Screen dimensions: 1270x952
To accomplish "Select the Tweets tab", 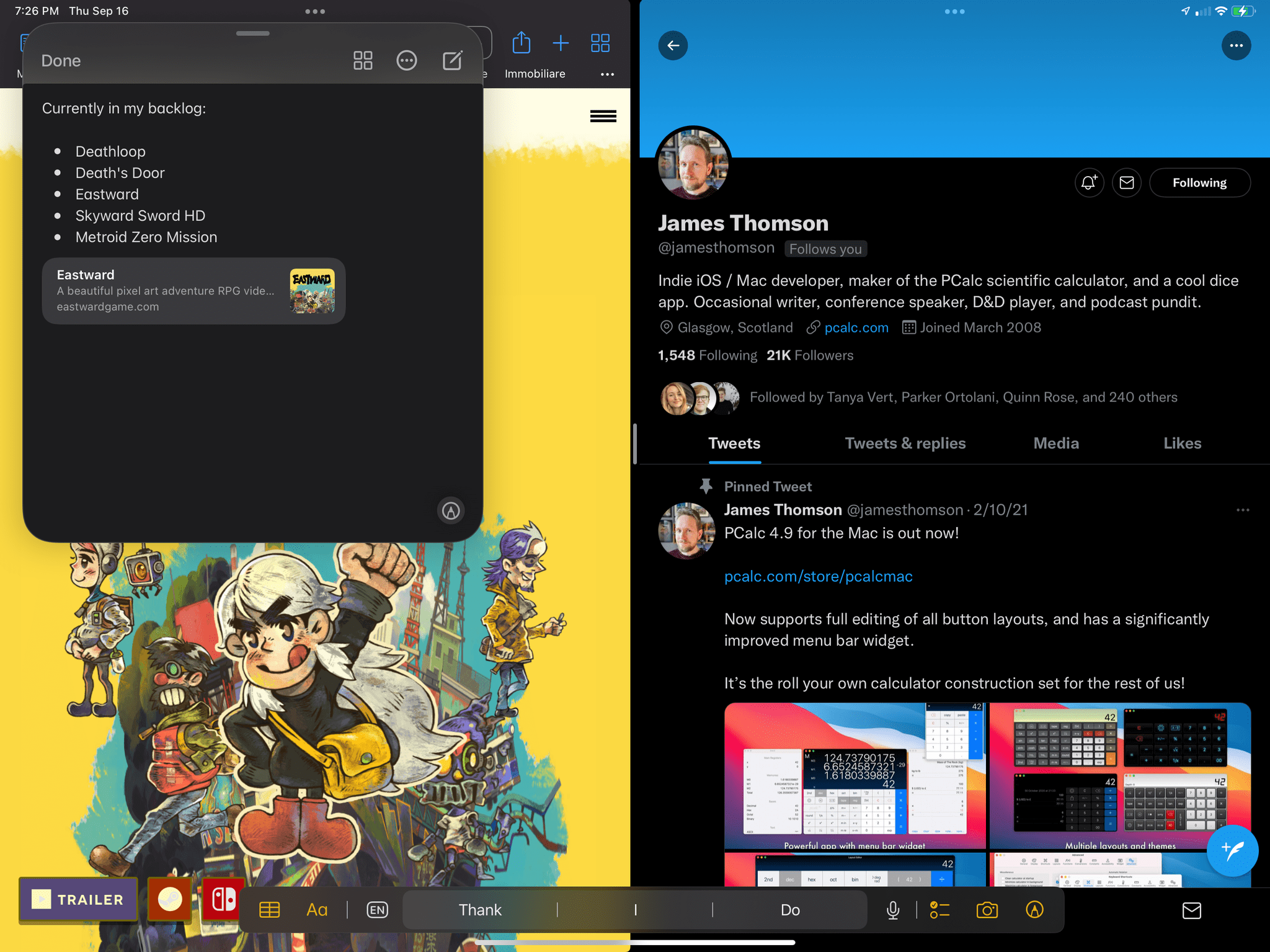I will [734, 443].
